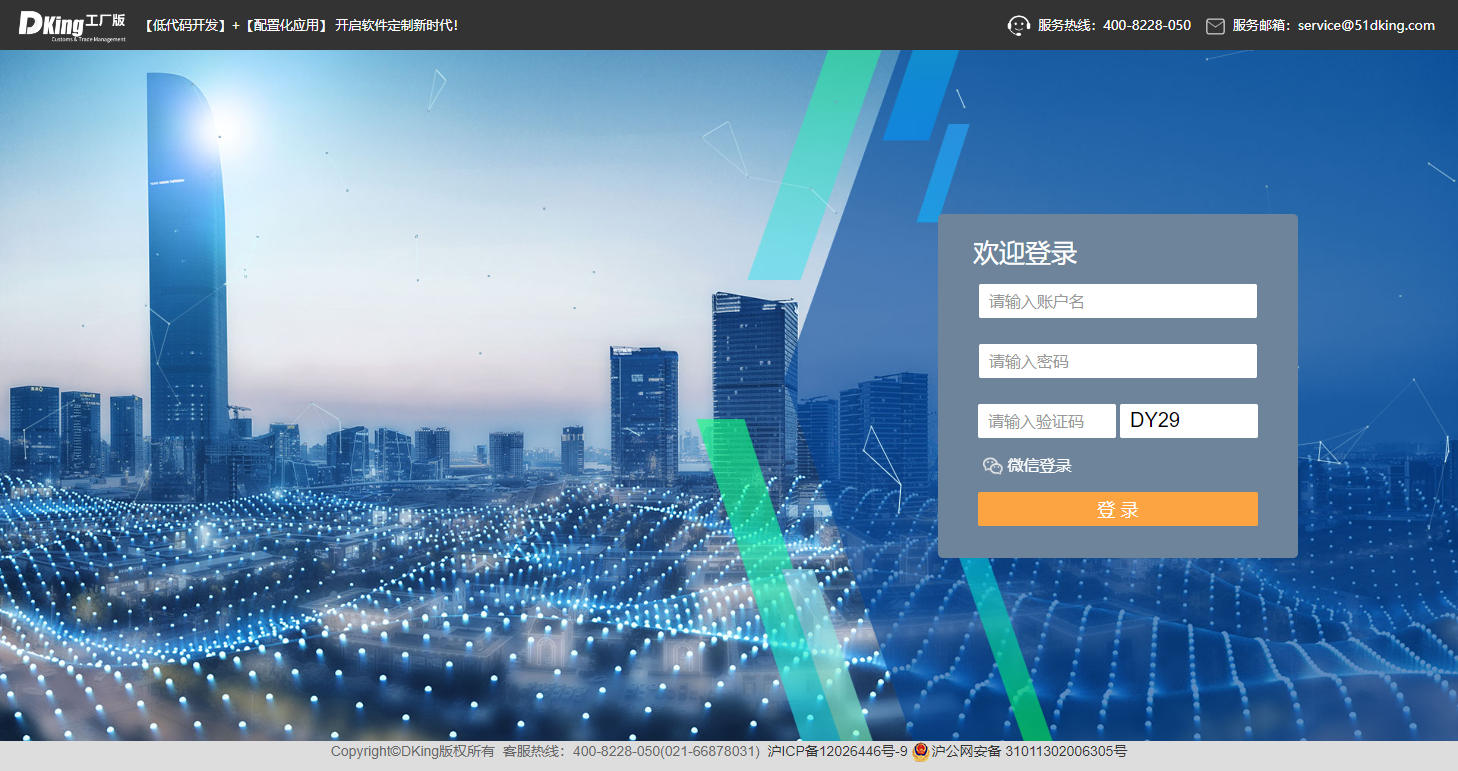Click the 欢迎登录 heading
Image resolution: width=1458 pixels, height=771 pixels.
point(1025,253)
